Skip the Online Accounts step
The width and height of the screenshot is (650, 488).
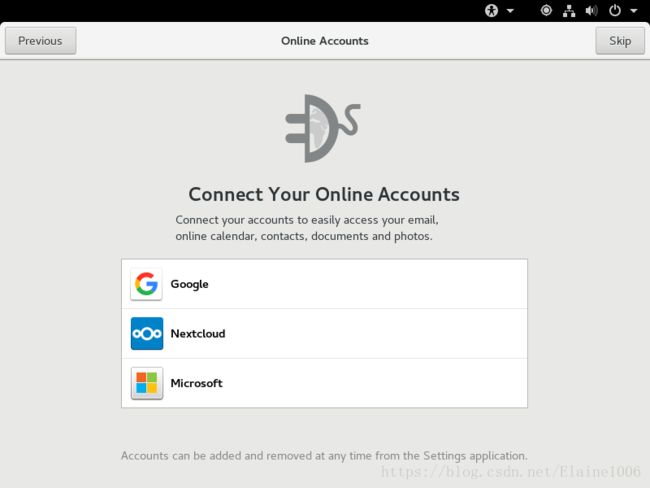click(x=620, y=41)
